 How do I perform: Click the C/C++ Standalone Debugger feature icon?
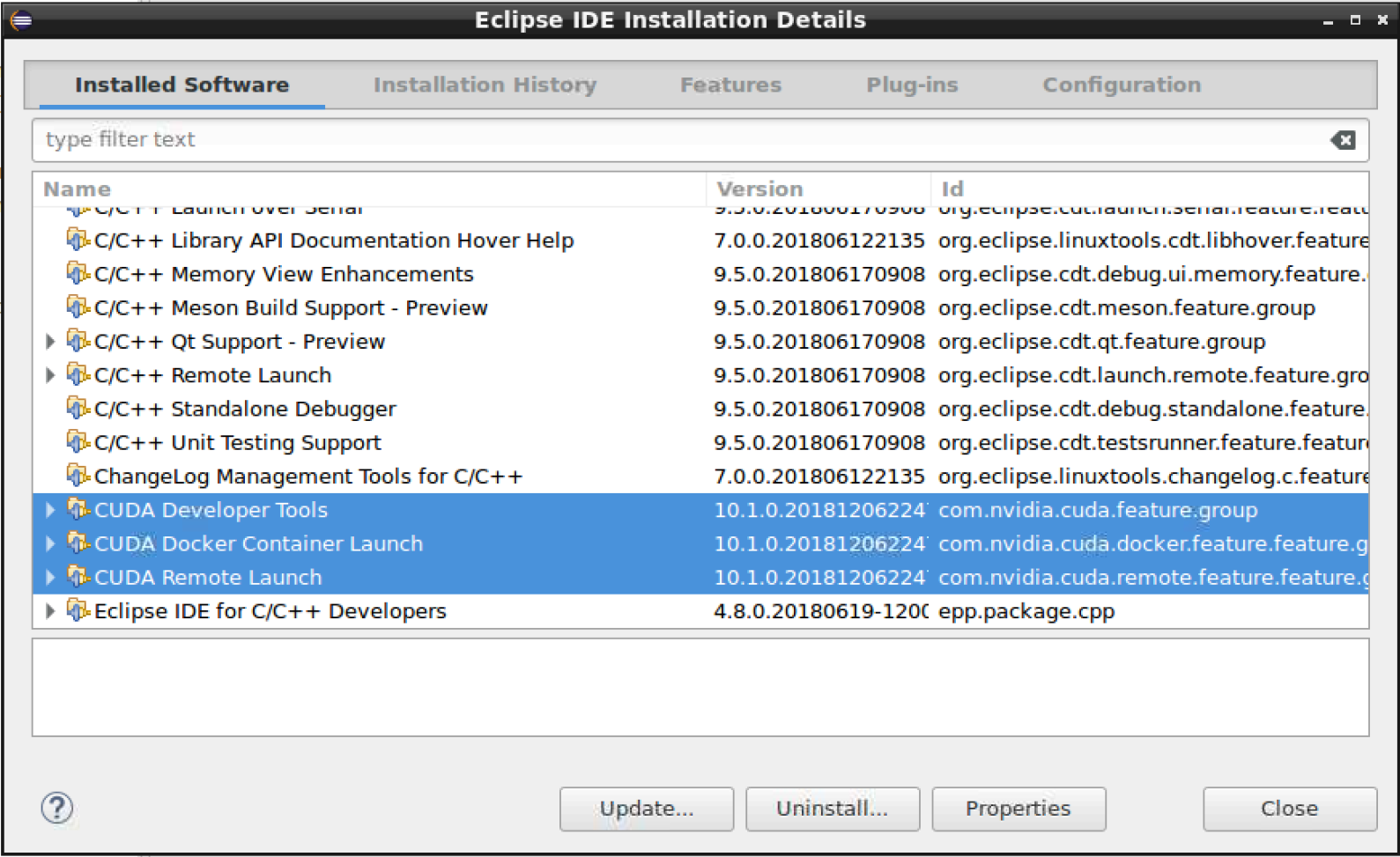[x=78, y=409]
